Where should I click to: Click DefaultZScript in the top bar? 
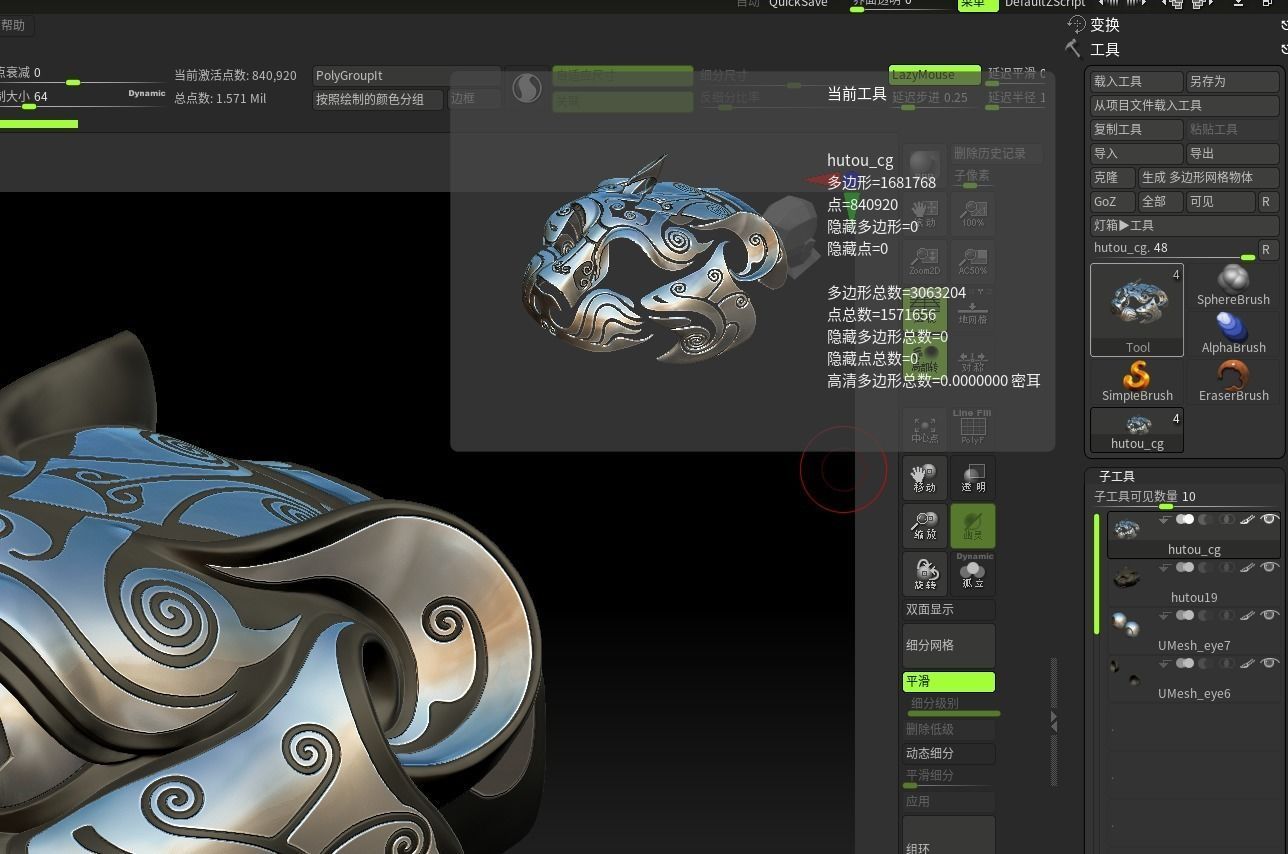point(1045,4)
